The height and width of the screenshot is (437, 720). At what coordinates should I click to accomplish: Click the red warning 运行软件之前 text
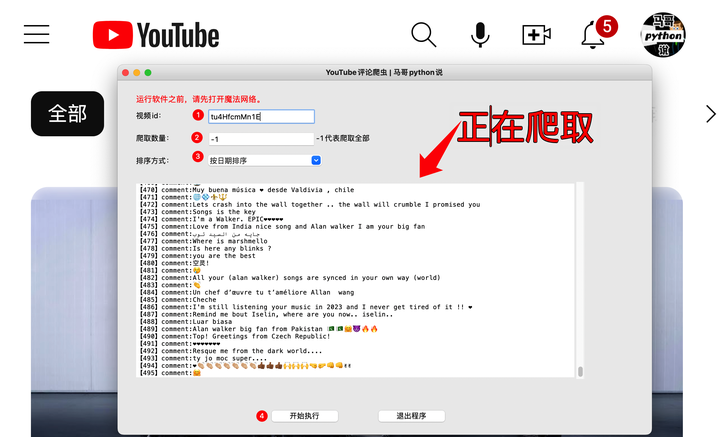199,99
